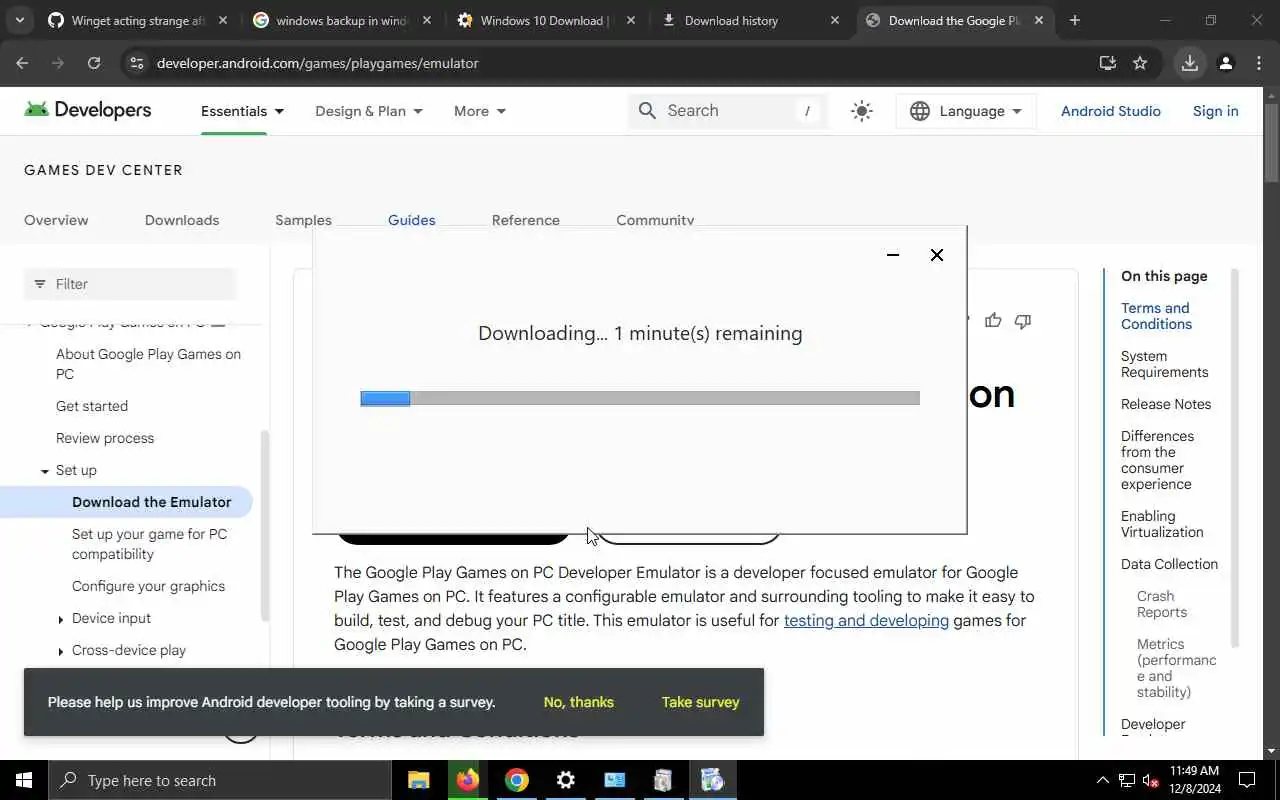This screenshot has width=1280, height=800.
Task: Open Review process sidebar item
Action: coord(105,438)
